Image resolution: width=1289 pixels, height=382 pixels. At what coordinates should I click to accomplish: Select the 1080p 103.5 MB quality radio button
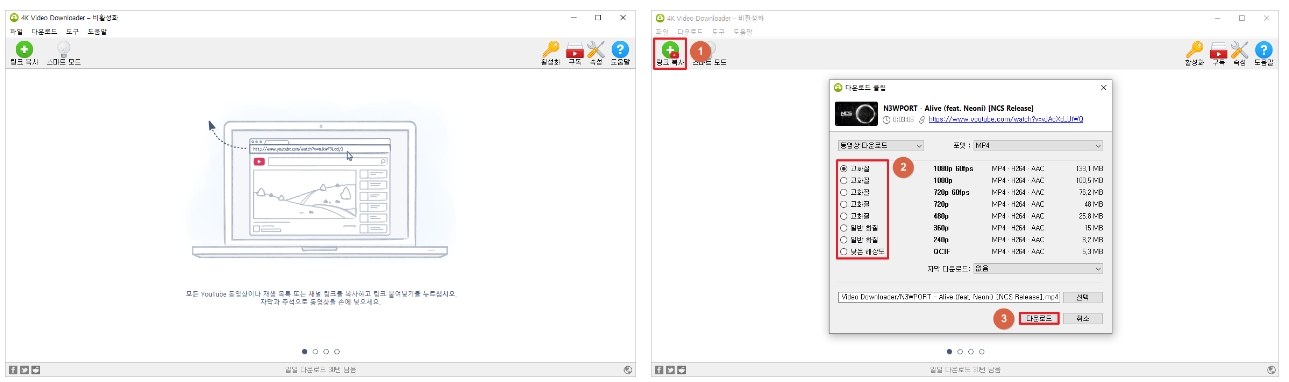[845, 180]
